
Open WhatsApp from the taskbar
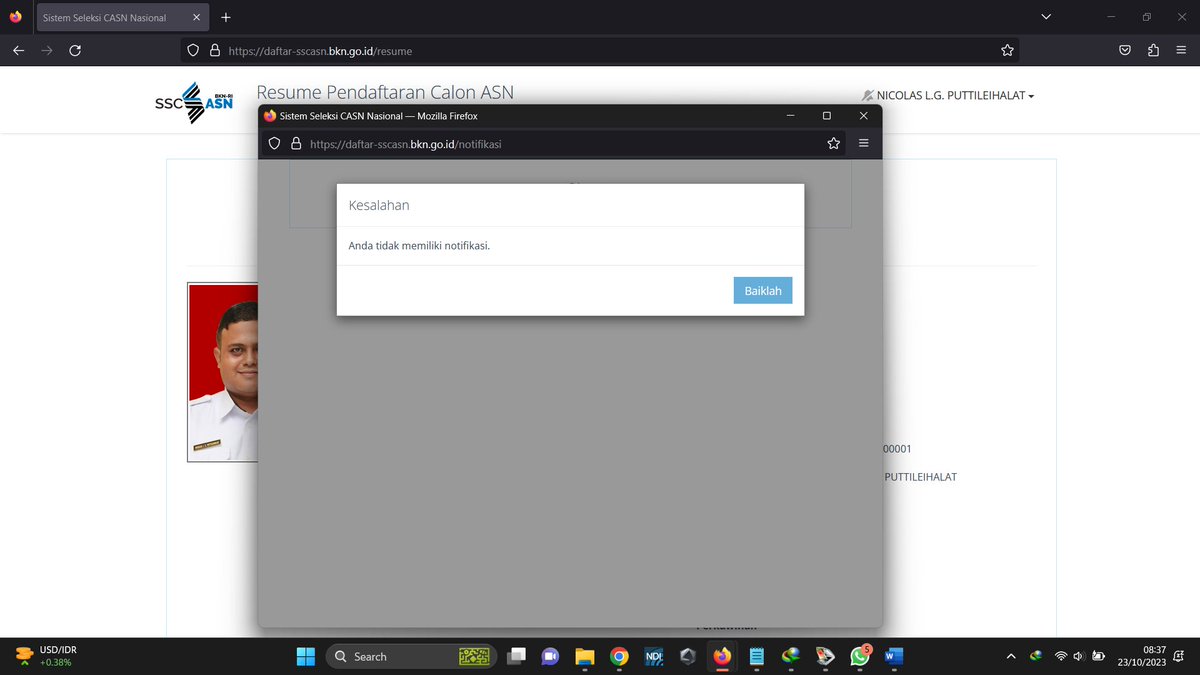pos(860,656)
